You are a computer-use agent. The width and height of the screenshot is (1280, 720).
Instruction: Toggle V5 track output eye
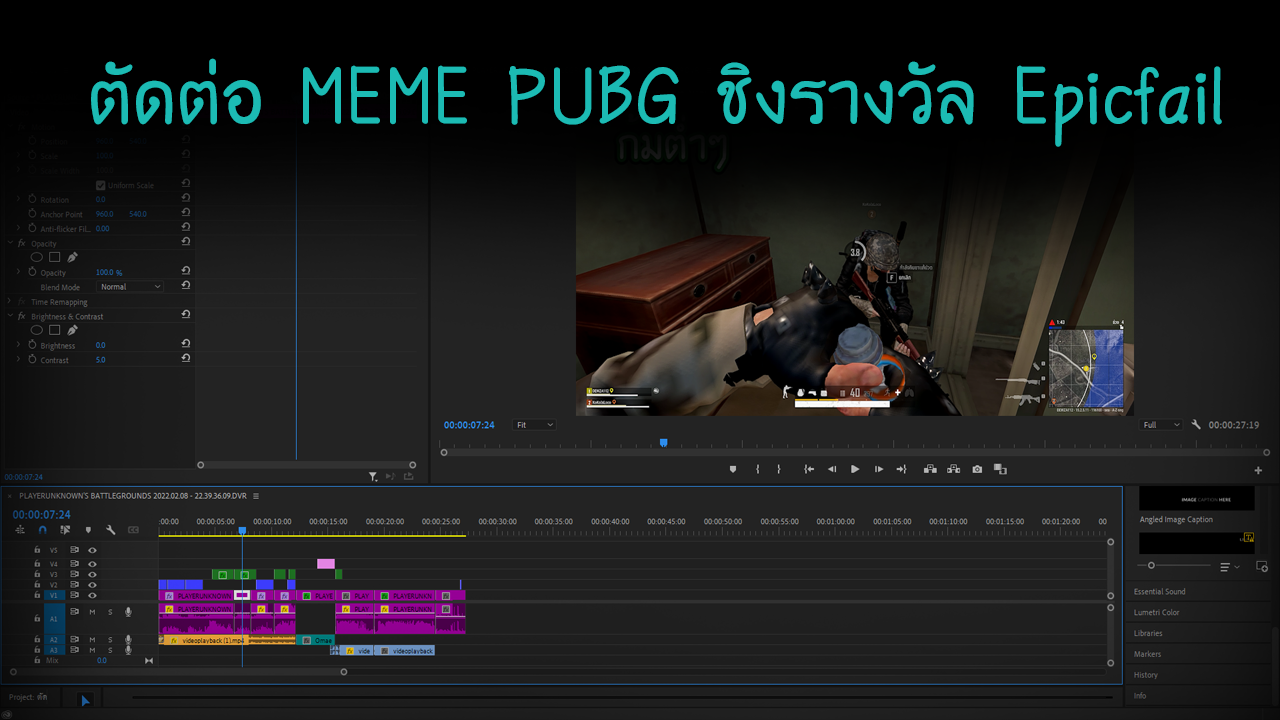coord(92,550)
